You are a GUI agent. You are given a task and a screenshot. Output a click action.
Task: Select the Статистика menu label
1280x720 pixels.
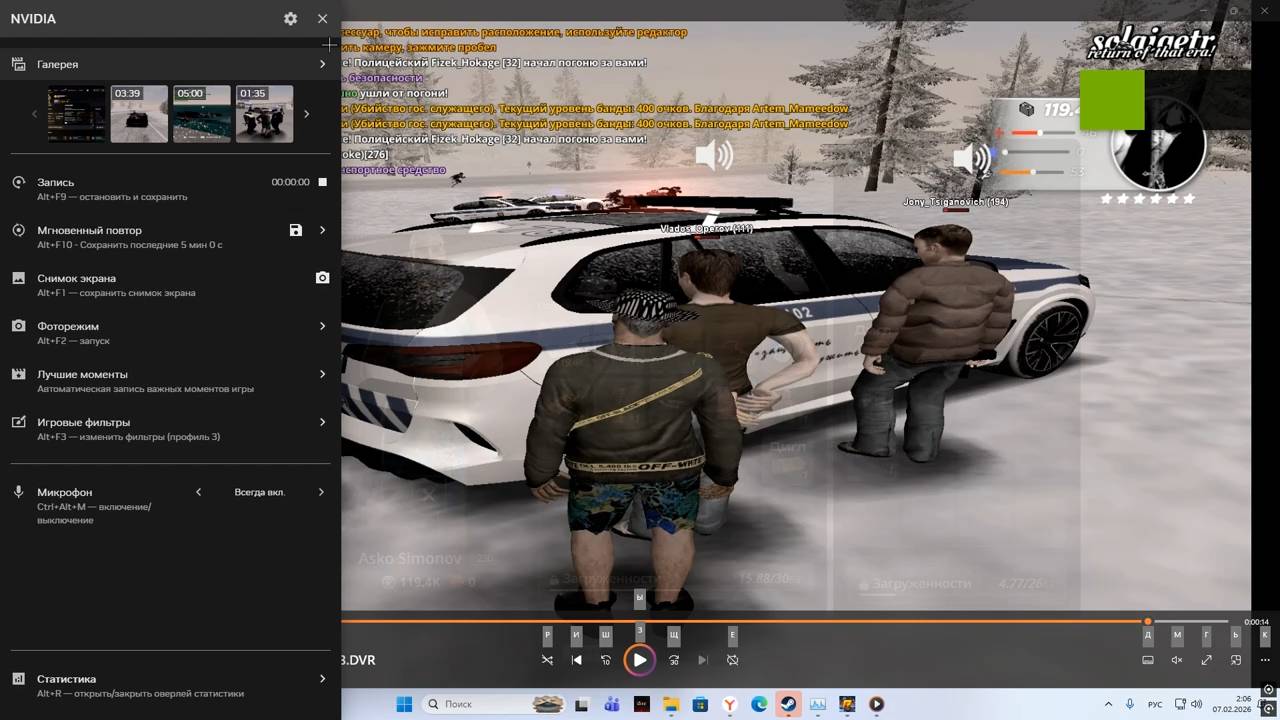pos(67,678)
